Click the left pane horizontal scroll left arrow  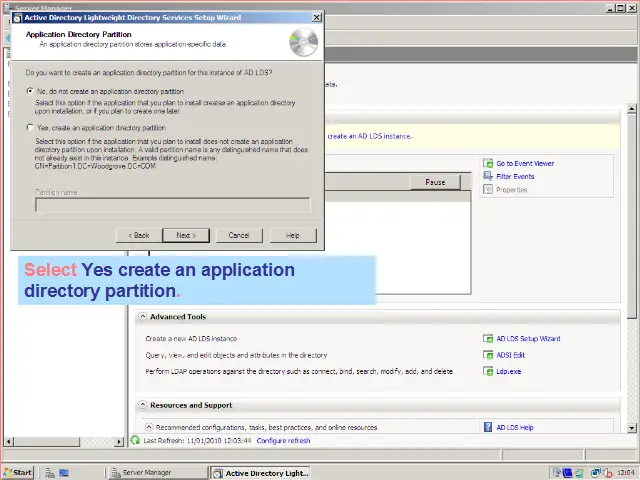(x=8, y=441)
